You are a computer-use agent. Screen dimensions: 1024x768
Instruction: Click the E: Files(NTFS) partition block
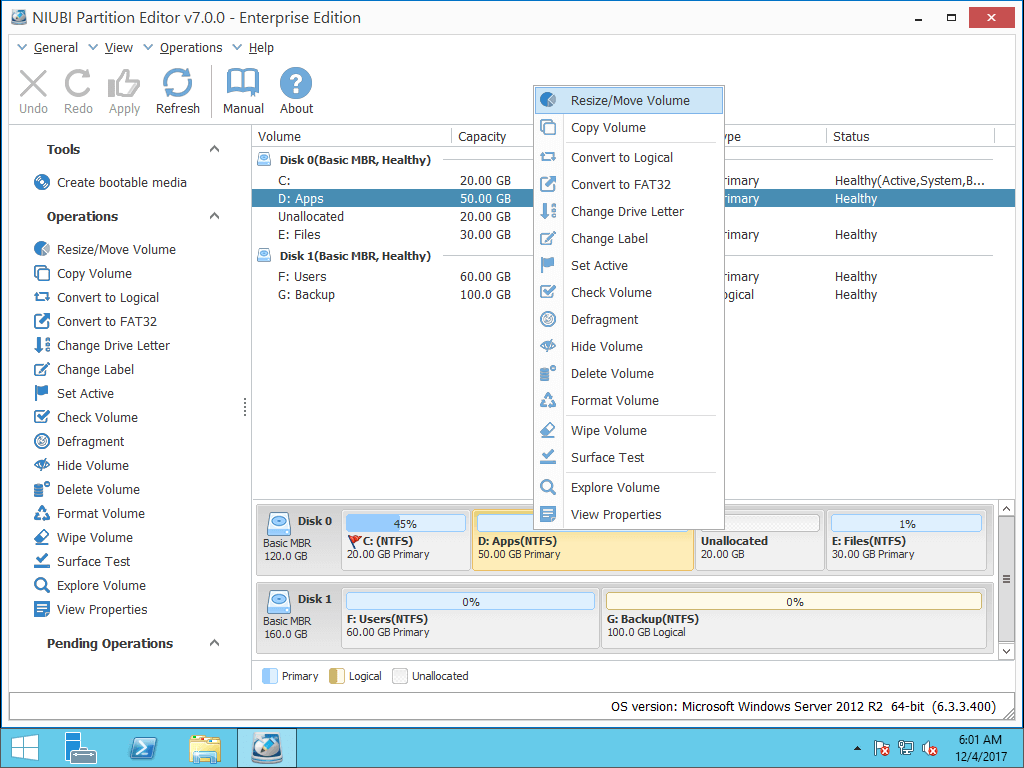906,540
